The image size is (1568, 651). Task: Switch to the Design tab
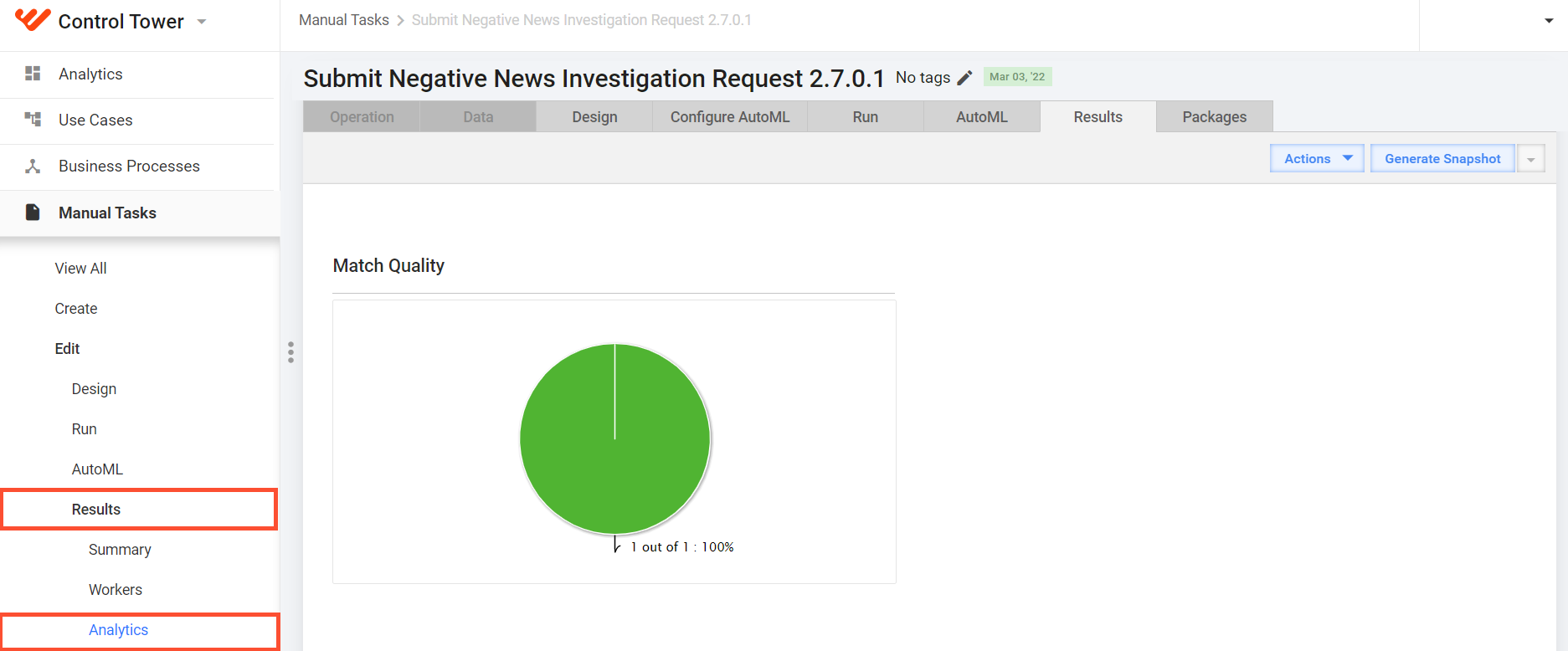tap(594, 117)
